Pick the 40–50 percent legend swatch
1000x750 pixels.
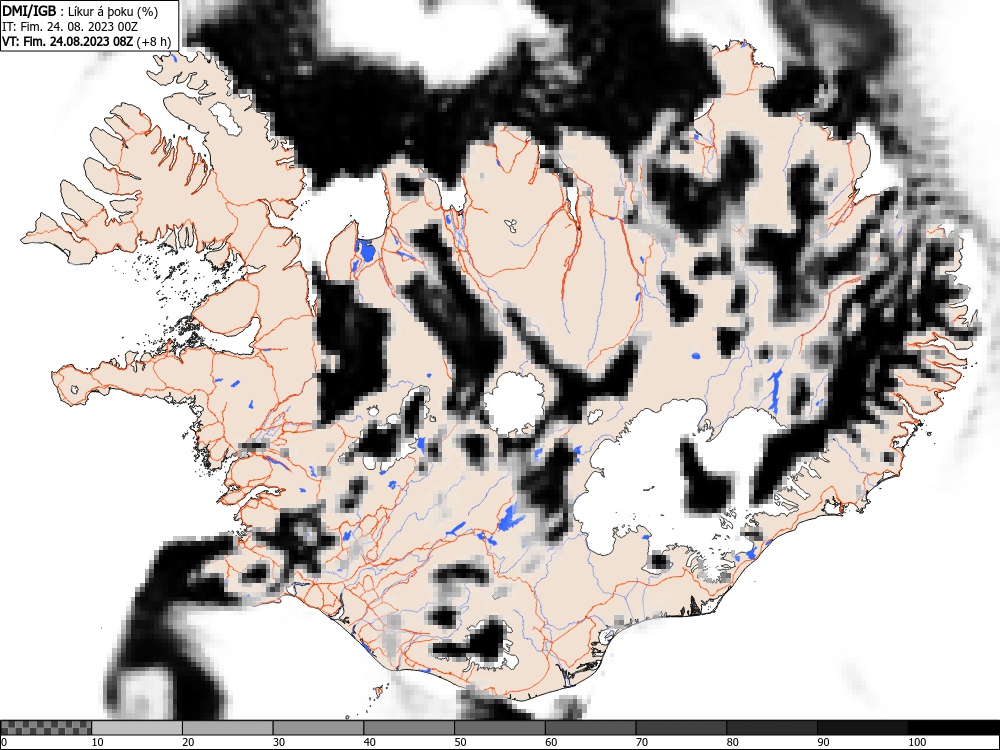409,728
